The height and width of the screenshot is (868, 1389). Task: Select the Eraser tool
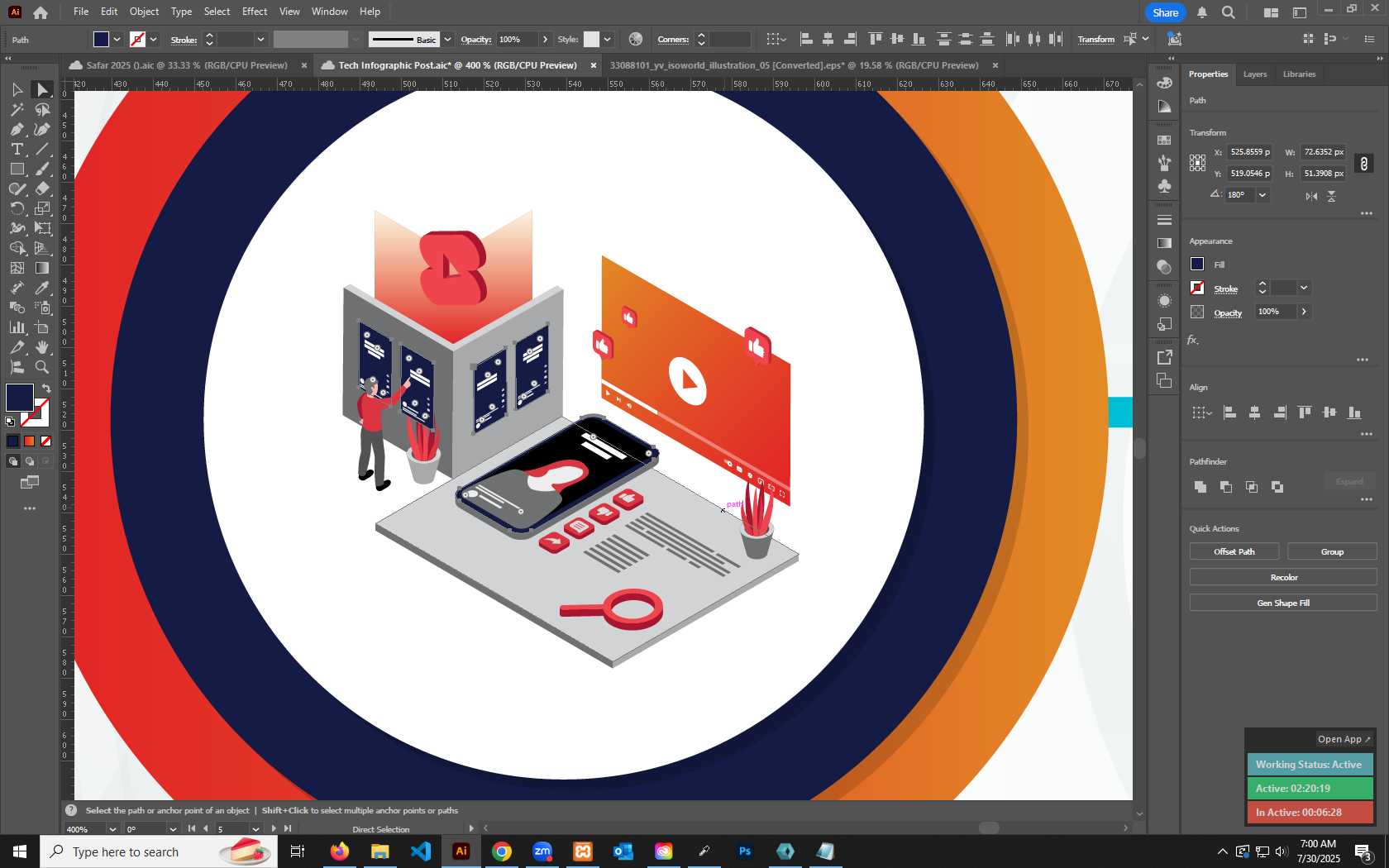pos(42,188)
